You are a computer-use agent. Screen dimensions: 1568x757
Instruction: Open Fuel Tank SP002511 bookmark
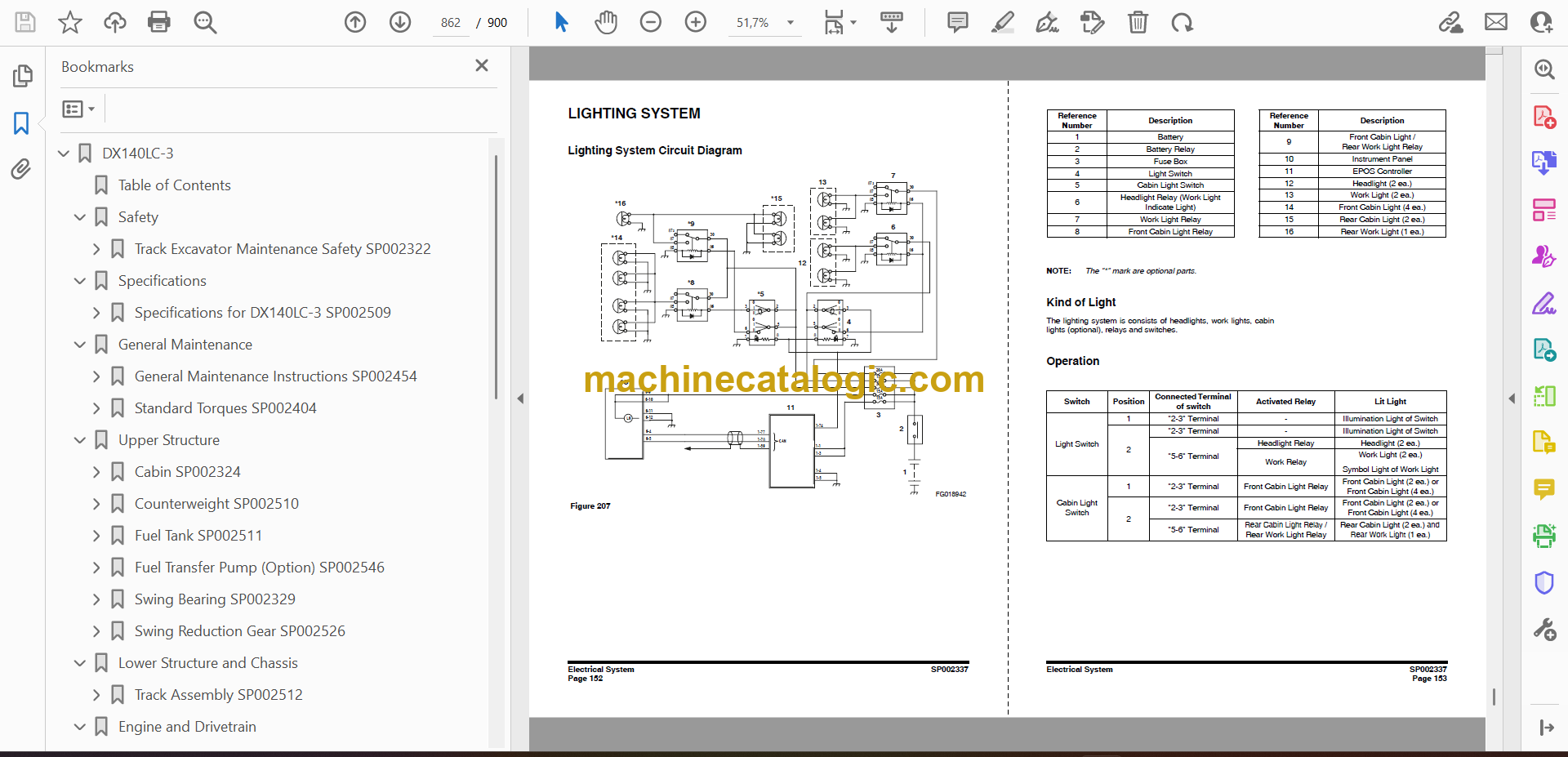pos(198,535)
